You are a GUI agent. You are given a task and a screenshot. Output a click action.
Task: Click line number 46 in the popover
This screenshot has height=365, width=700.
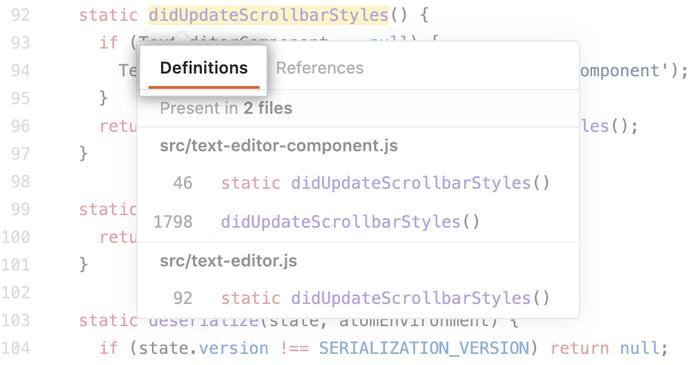tap(183, 183)
